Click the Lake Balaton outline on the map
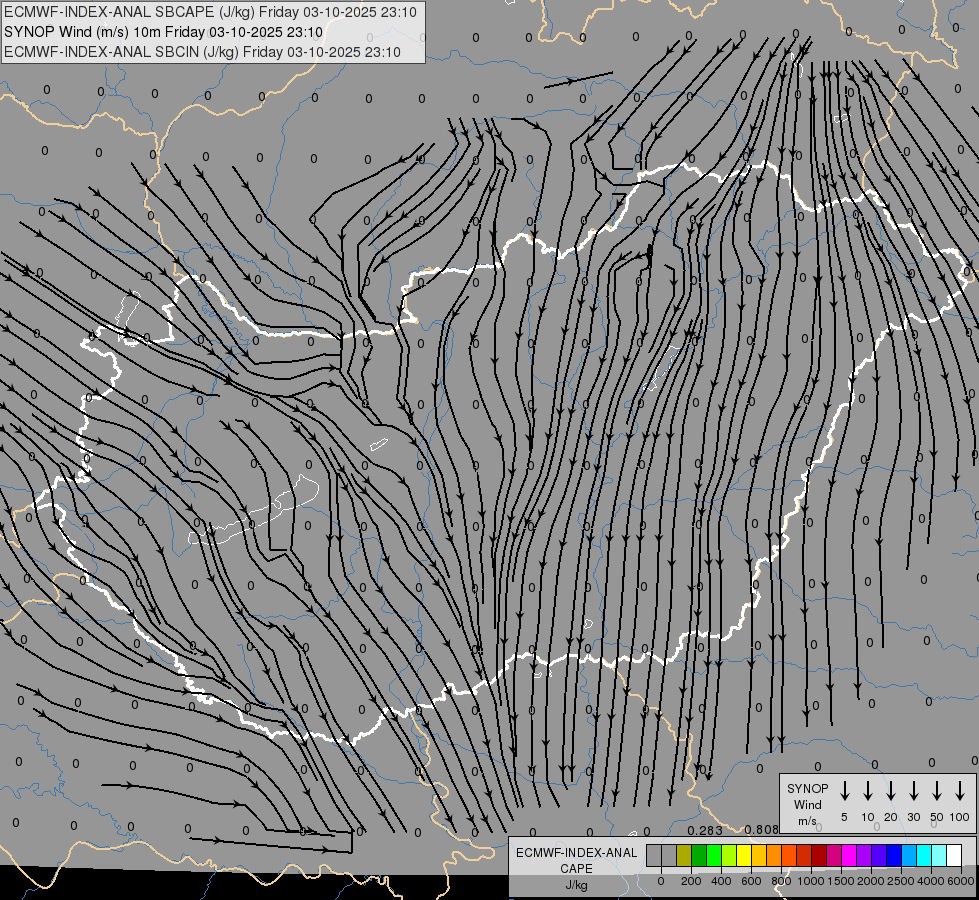The width and height of the screenshot is (979, 900). point(254,511)
